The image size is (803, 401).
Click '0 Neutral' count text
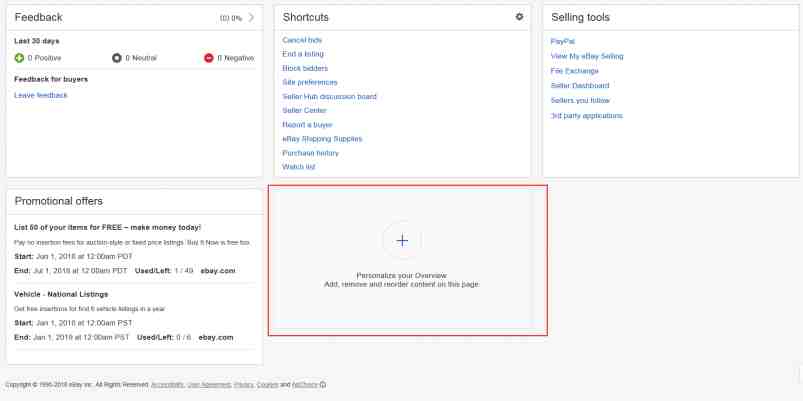coord(141,58)
